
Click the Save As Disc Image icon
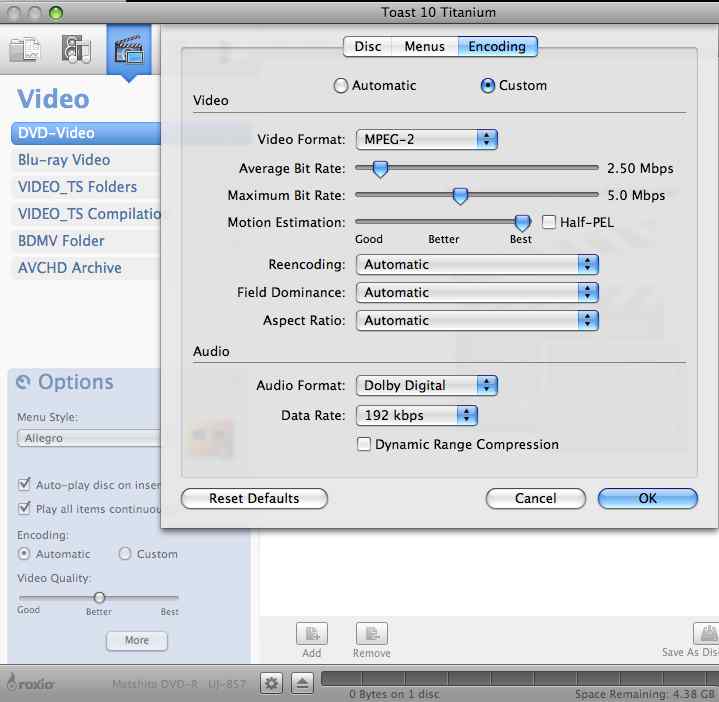click(x=707, y=634)
